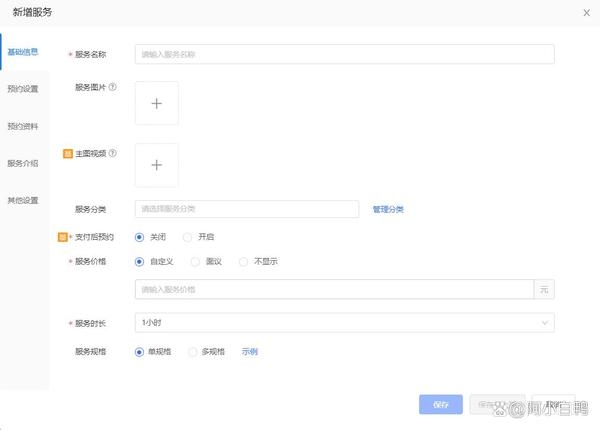This screenshot has height=430, width=600.
Task: Click the 服务分类 field label
Action: [90, 209]
